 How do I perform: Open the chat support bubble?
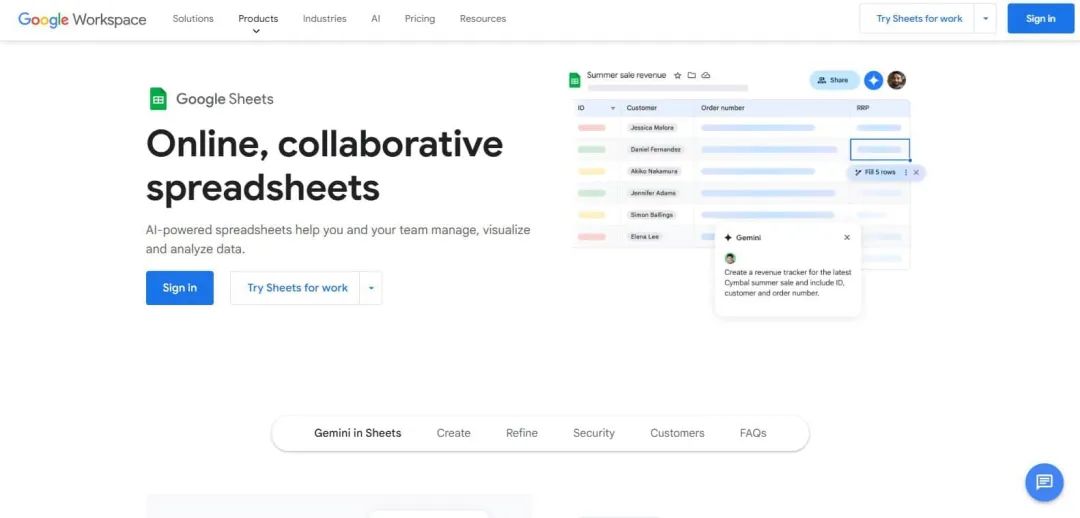click(1044, 482)
